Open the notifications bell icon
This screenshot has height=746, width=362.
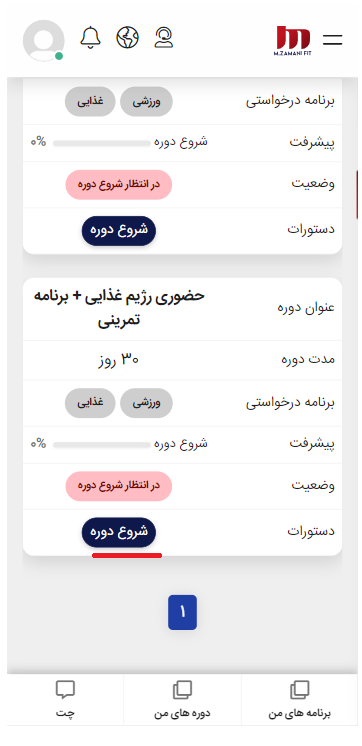pos(90,38)
